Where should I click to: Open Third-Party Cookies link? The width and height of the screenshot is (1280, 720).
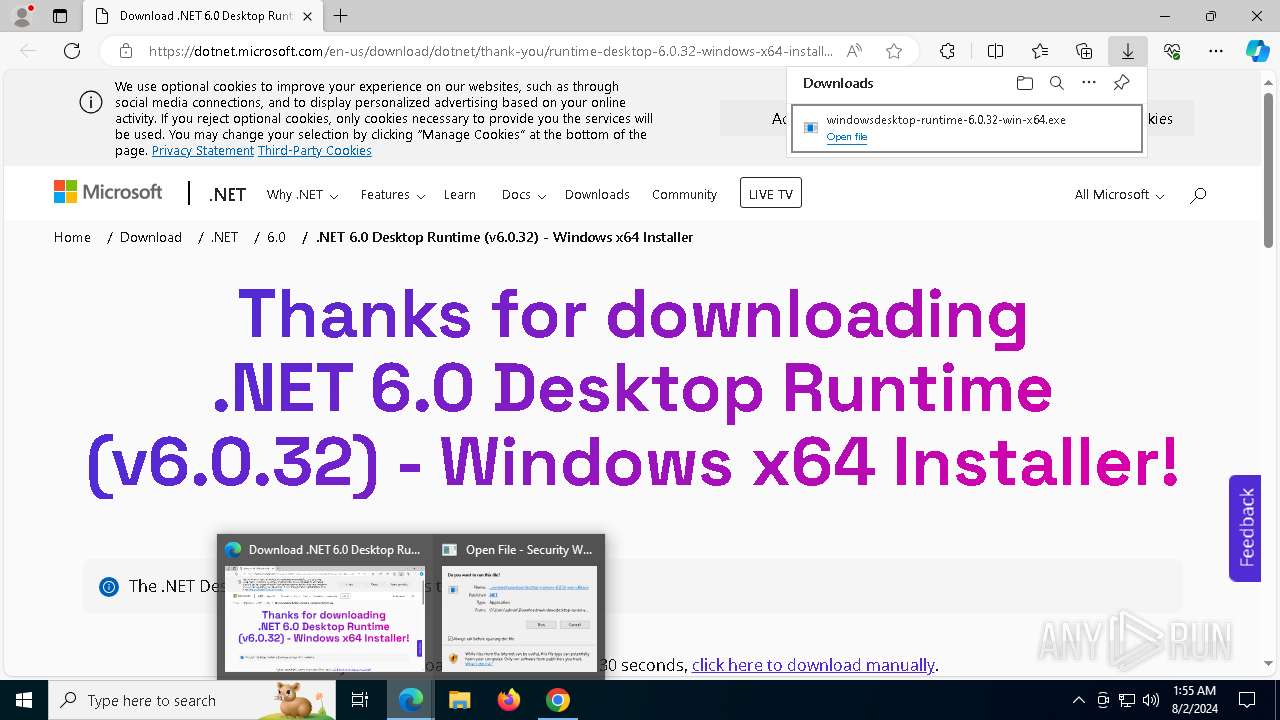coord(315,151)
